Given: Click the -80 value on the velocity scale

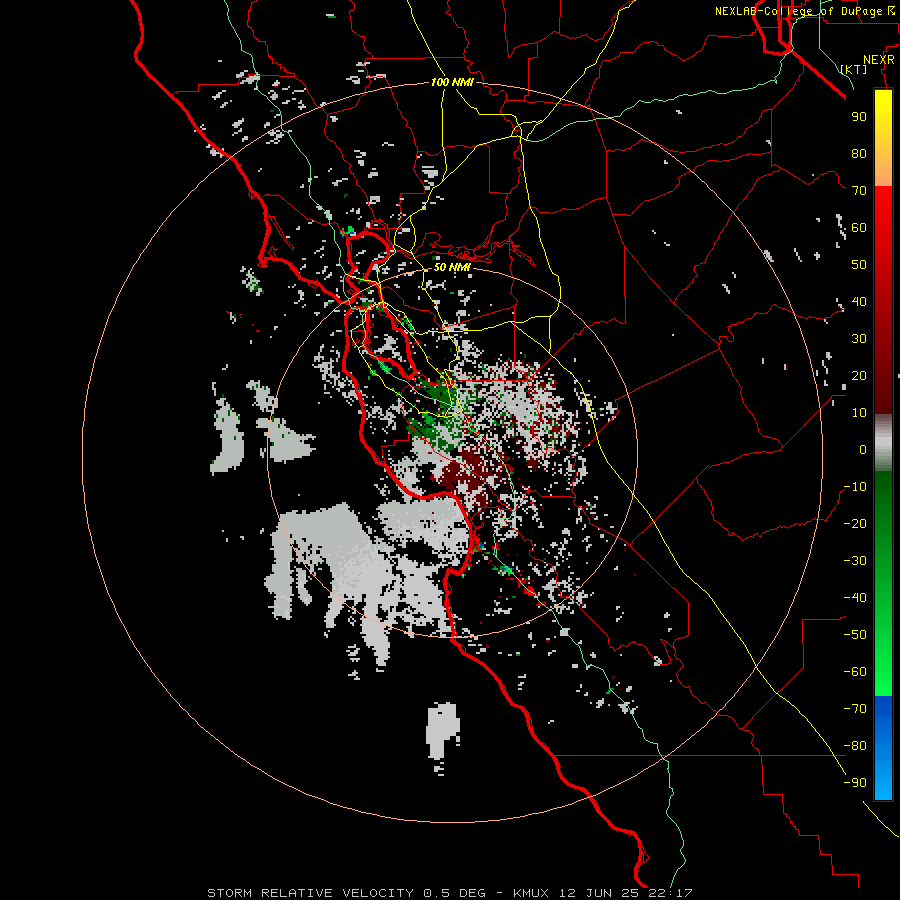Looking at the screenshot, I should 855,746.
